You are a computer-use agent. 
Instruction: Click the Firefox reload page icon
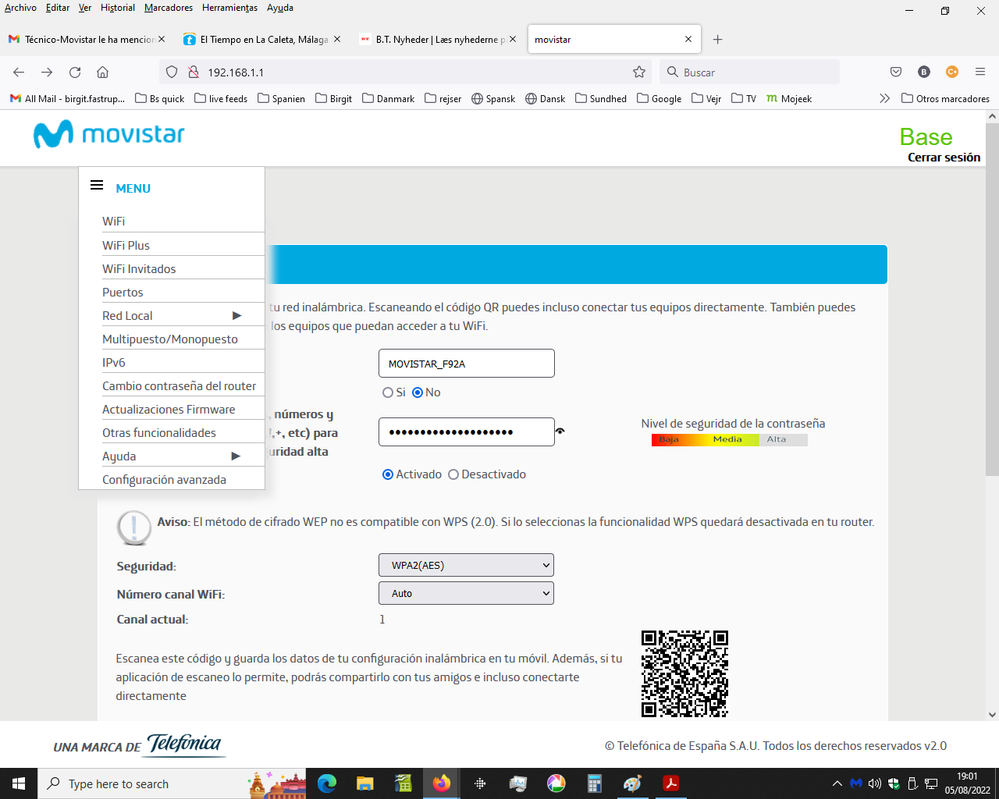click(75, 72)
